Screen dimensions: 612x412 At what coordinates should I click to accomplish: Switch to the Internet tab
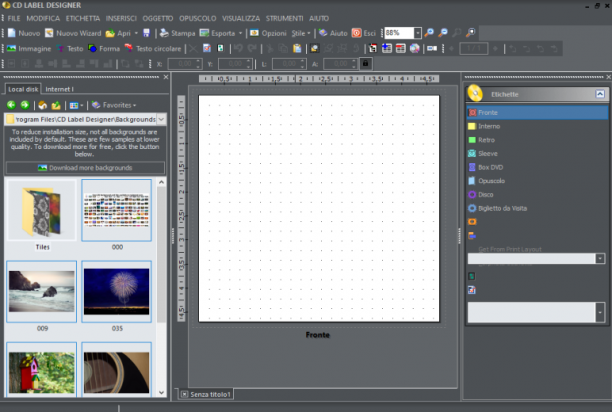[59, 89]
